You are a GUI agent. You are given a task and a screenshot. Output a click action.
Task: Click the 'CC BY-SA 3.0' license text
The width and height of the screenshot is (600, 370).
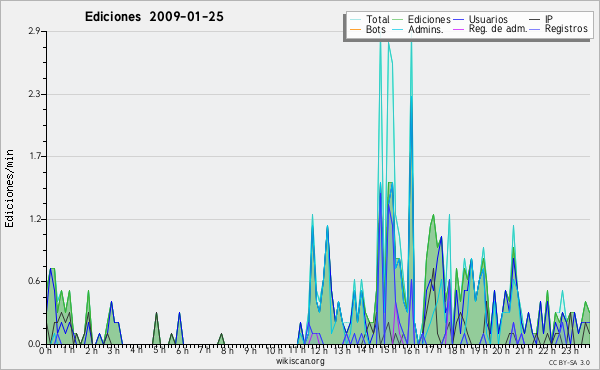pos(569,363)
